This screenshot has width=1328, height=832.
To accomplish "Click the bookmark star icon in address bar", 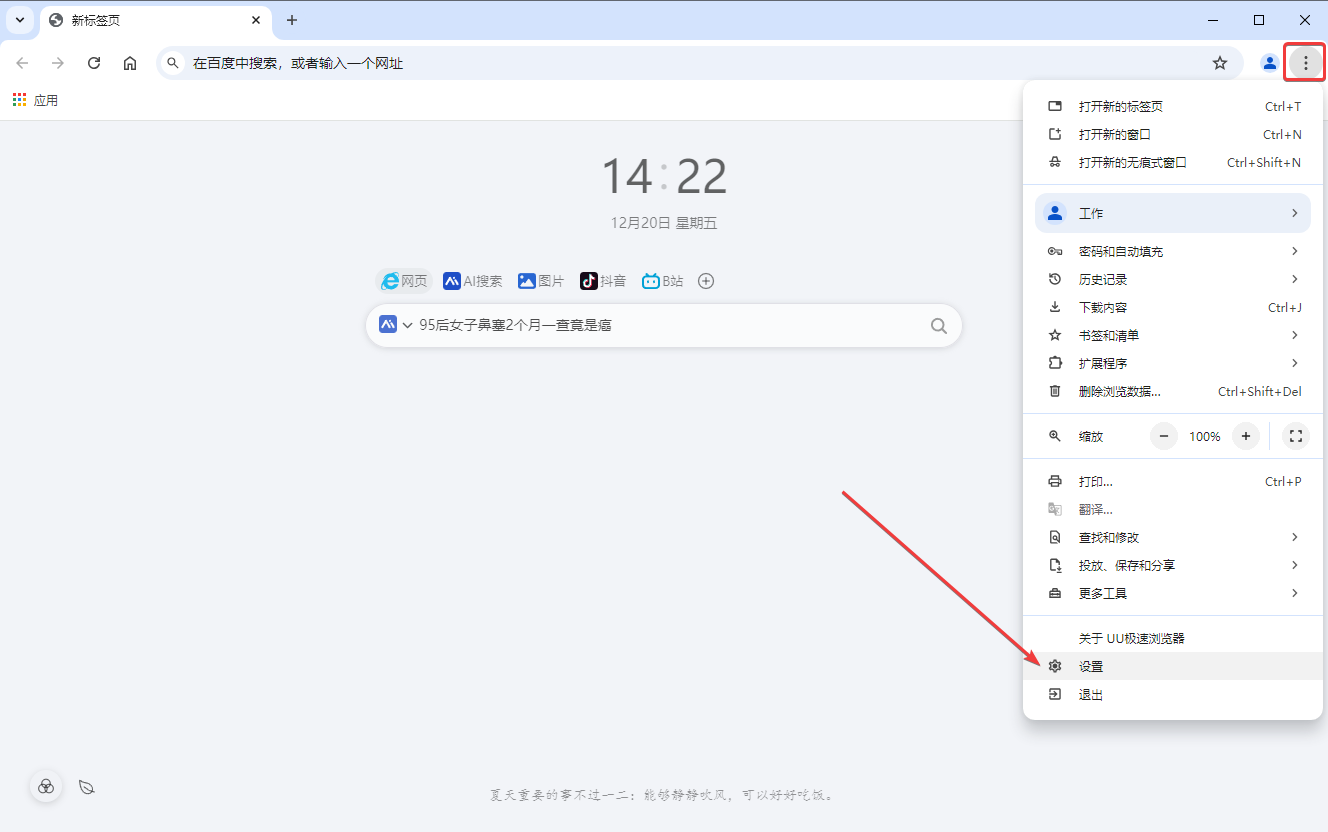I will 1219,63.
